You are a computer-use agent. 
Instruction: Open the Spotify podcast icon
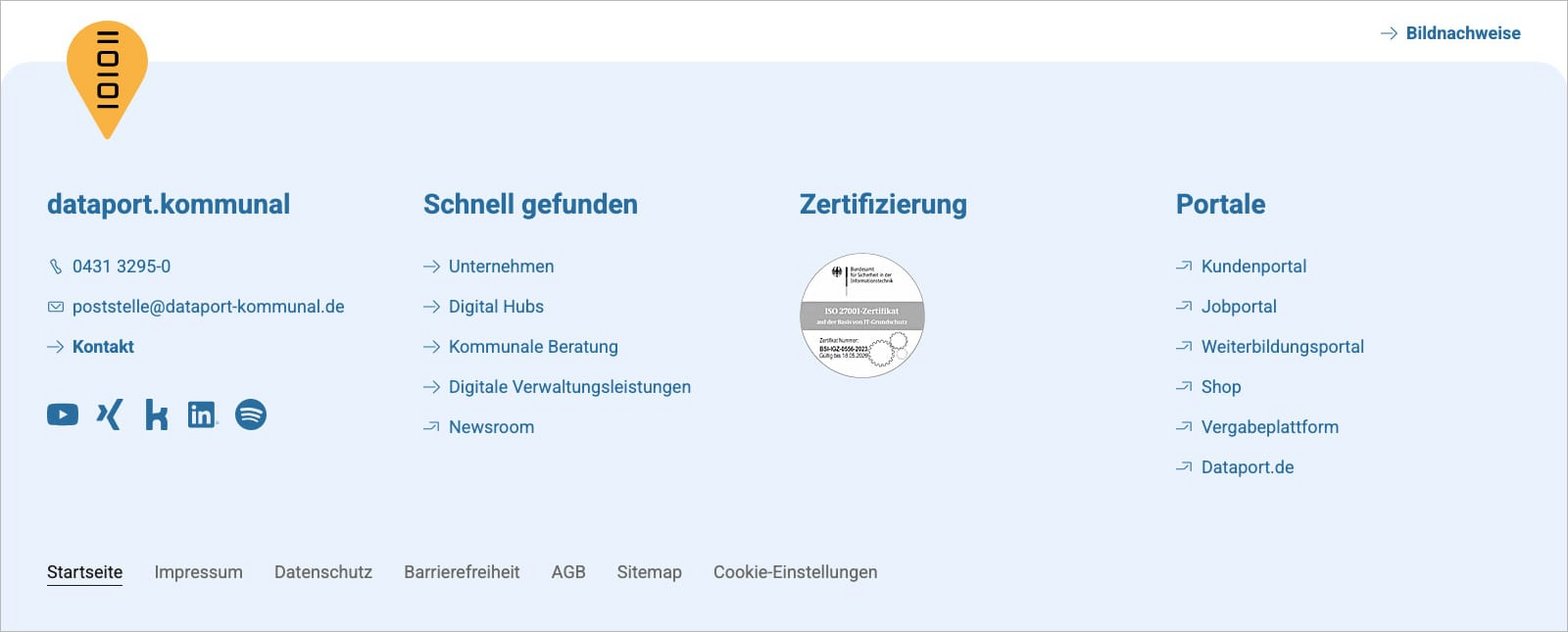point(250,414)
